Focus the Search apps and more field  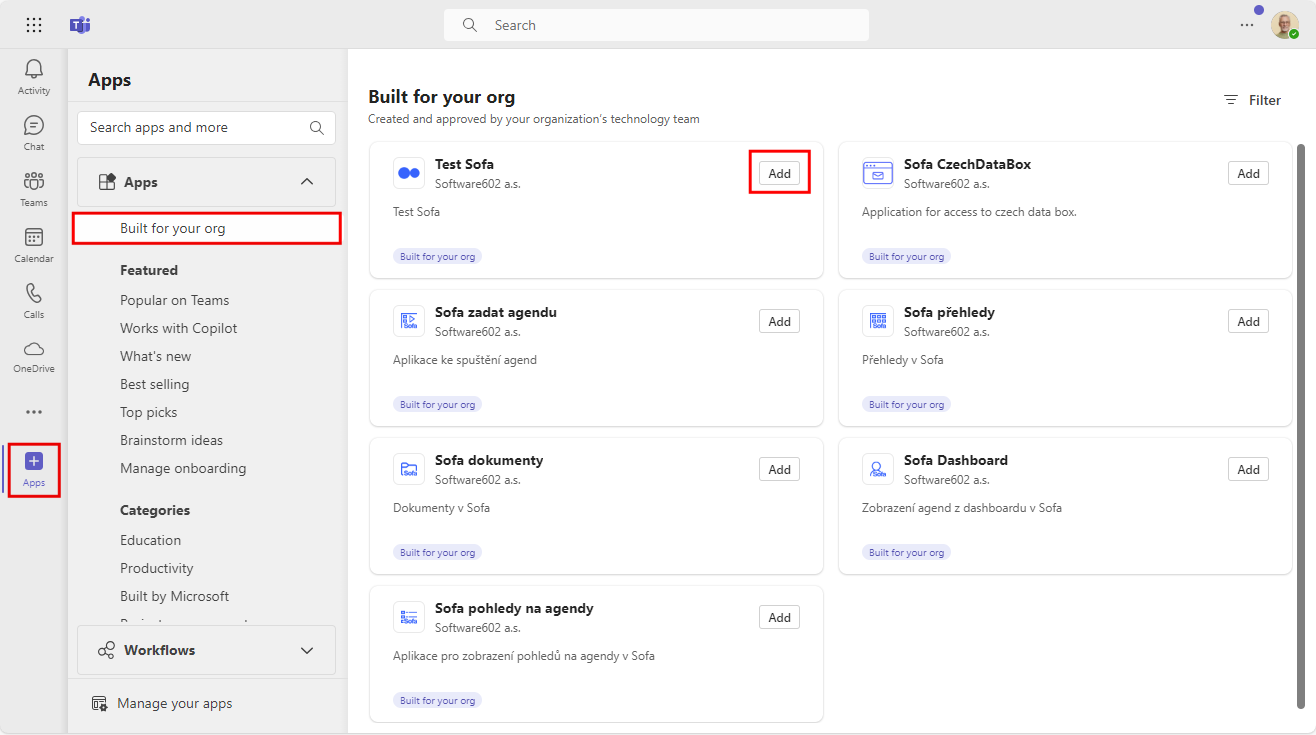pyautogui.click(x=206, y=128)
